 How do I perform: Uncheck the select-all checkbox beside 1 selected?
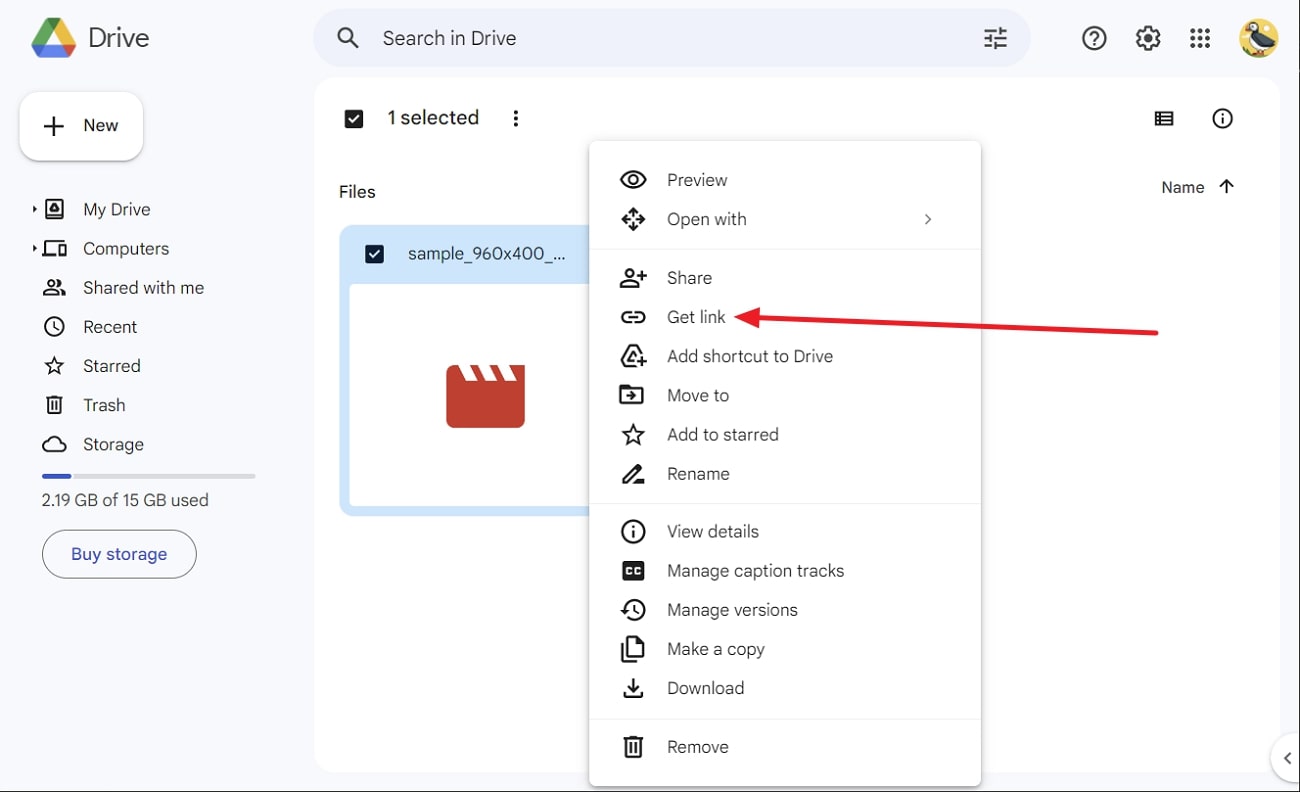coord(354,119)
